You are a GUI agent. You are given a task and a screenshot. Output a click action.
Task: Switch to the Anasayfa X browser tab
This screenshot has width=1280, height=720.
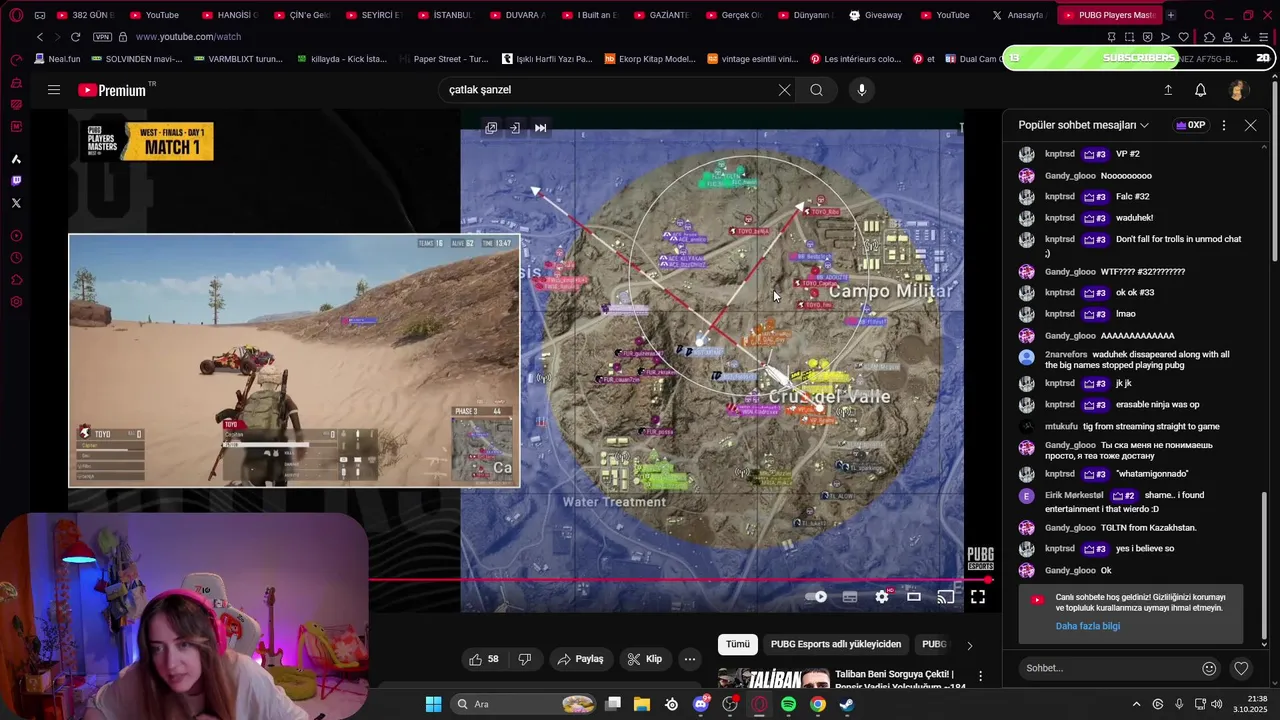1018,15
